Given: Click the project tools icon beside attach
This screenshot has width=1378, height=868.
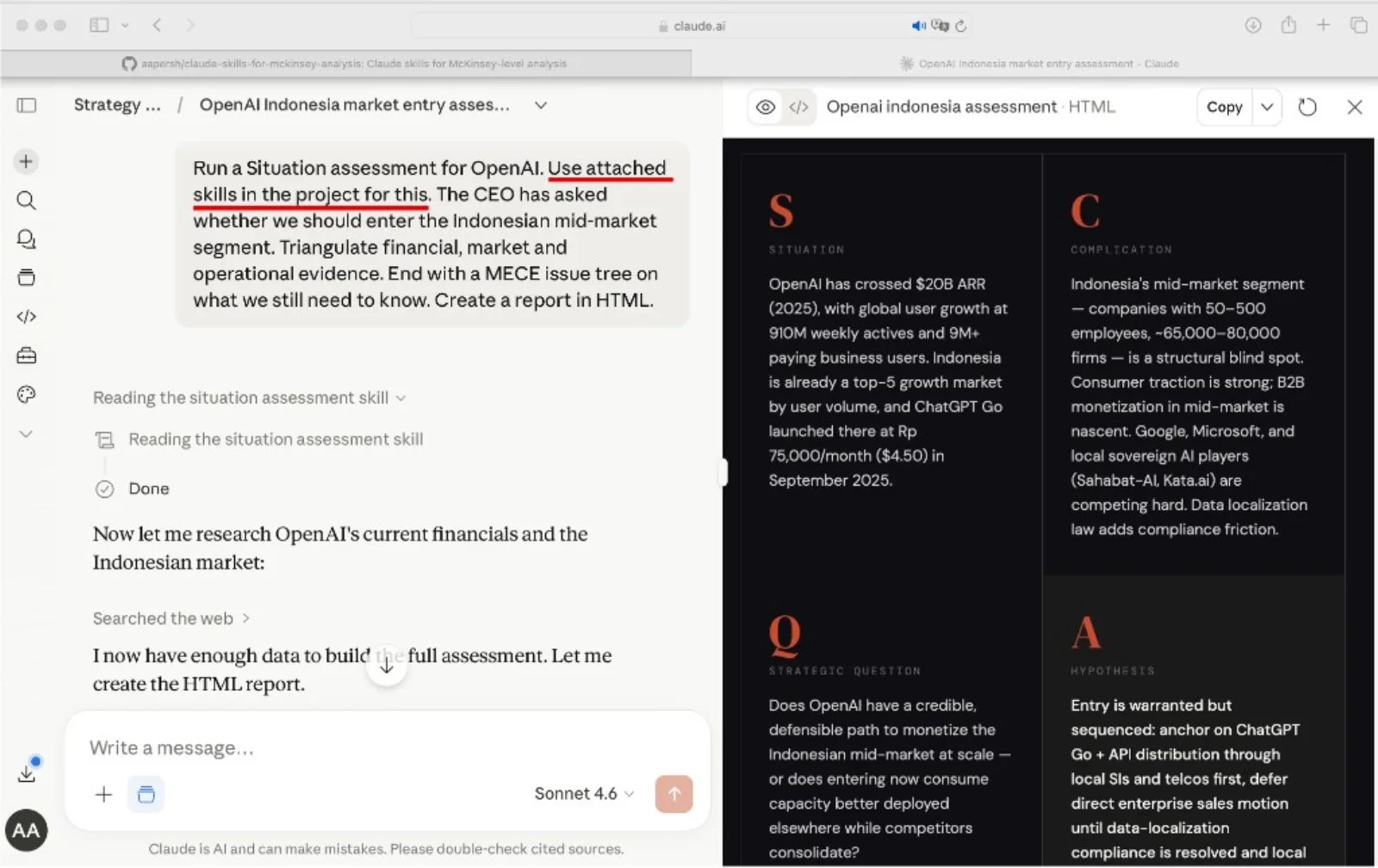Looking at the screenshot, I should [146, 794].
